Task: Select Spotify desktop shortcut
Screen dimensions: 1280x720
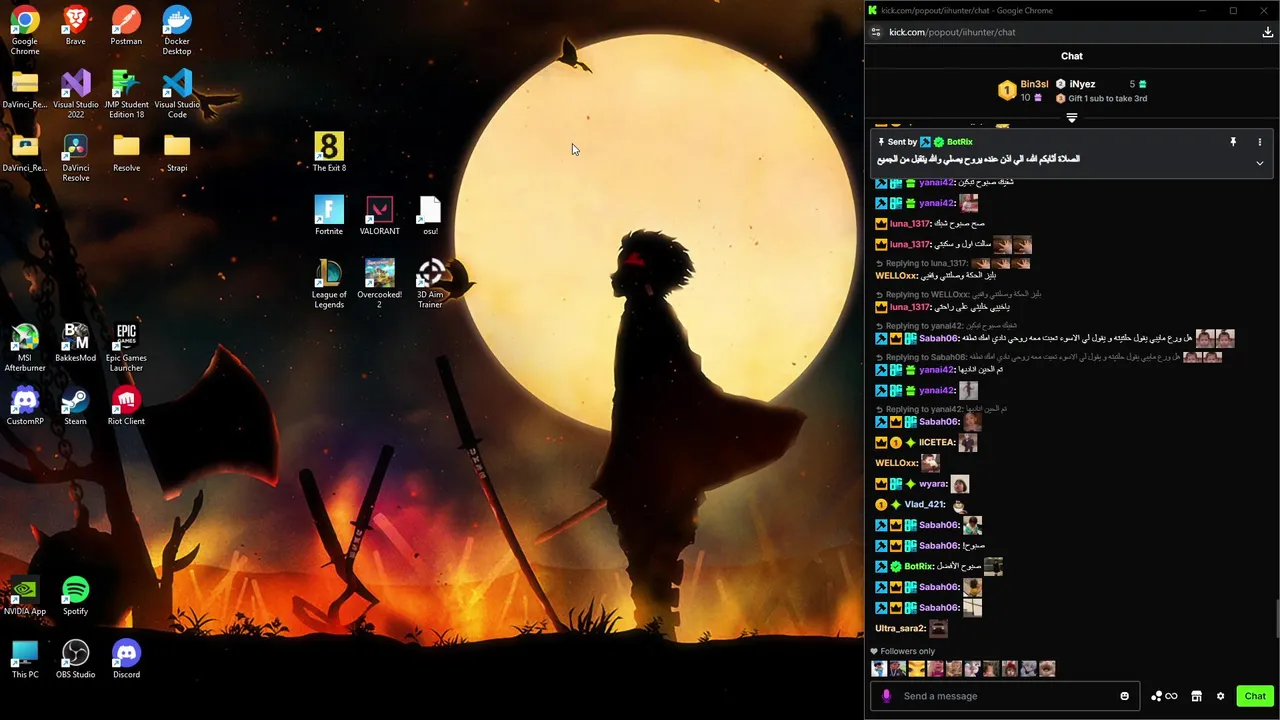Action: tap(75, 596)
